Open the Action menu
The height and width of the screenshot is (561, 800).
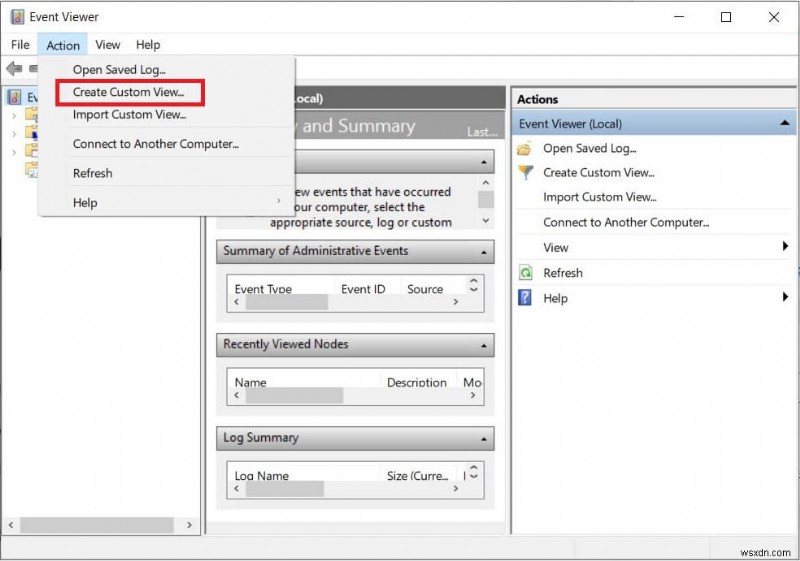63,45
